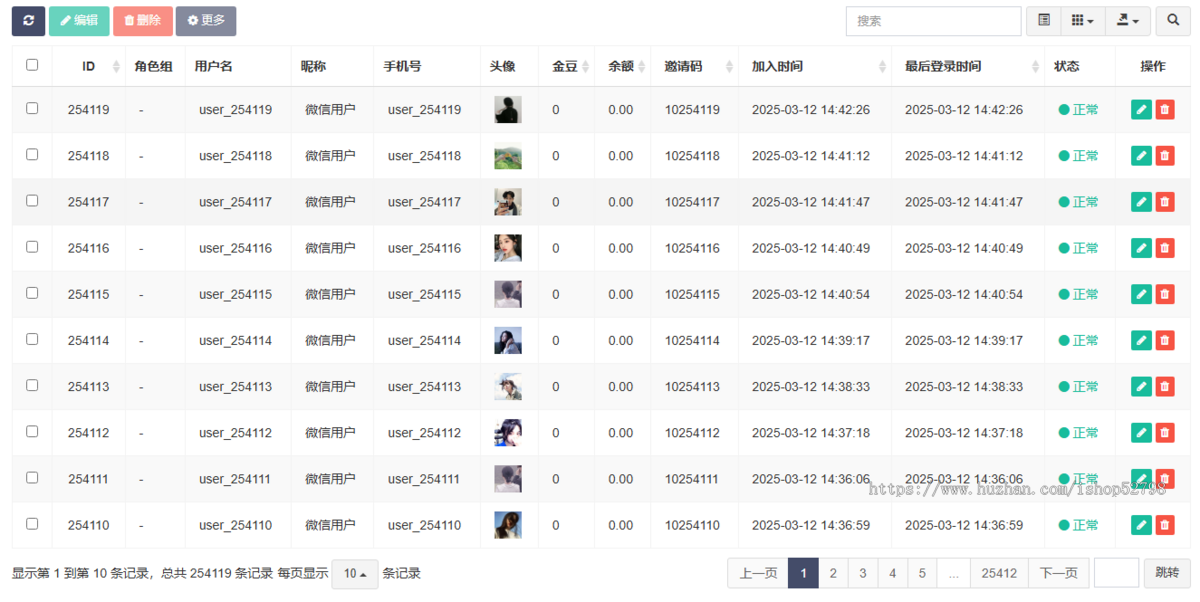Viewport: 1200px width, 602px height.
Task: Edit user 254118 with the pencil icon
Action: click(x=1141, y=156)
